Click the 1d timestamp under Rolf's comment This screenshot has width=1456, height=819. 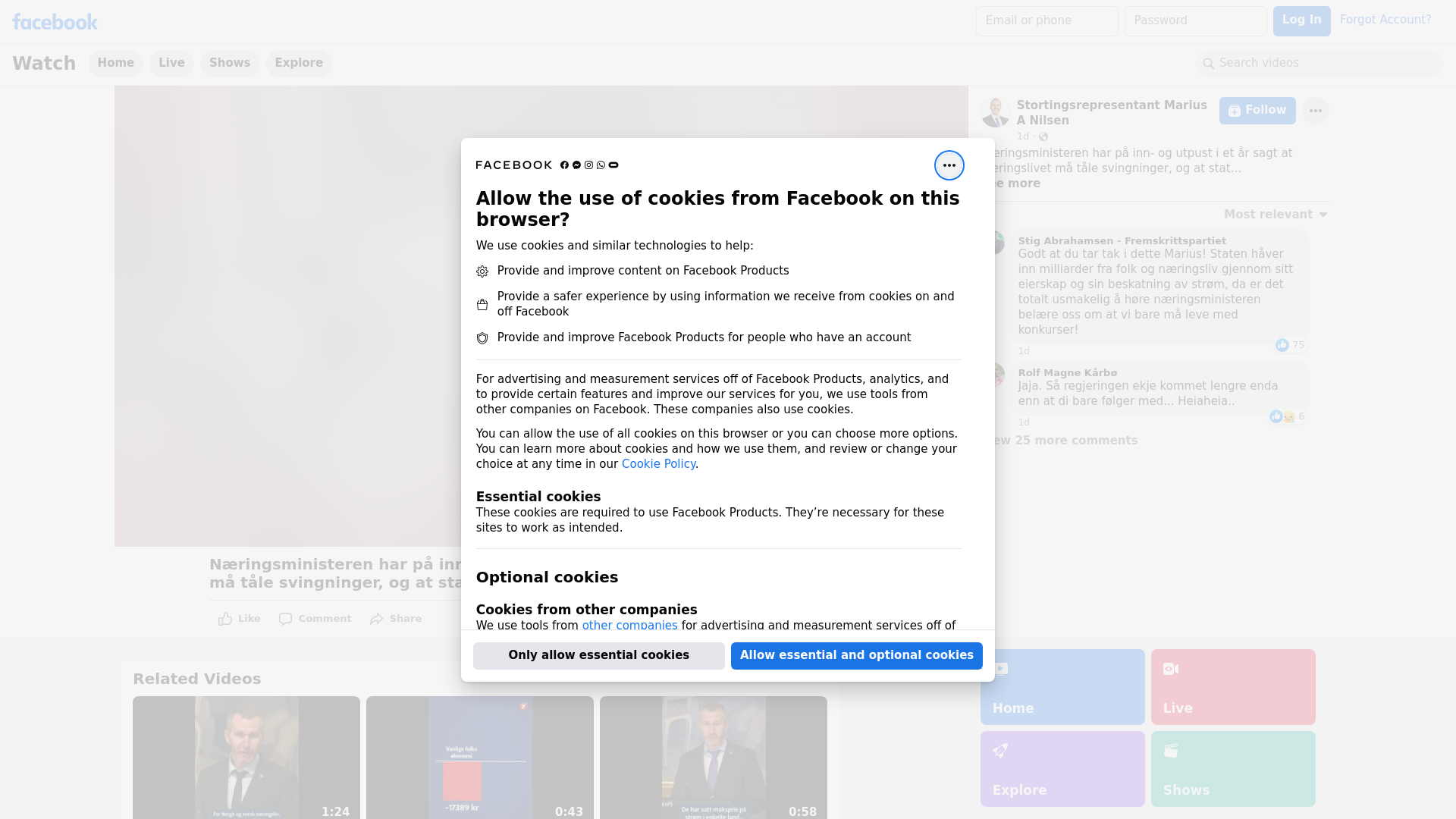(1024, 422)
